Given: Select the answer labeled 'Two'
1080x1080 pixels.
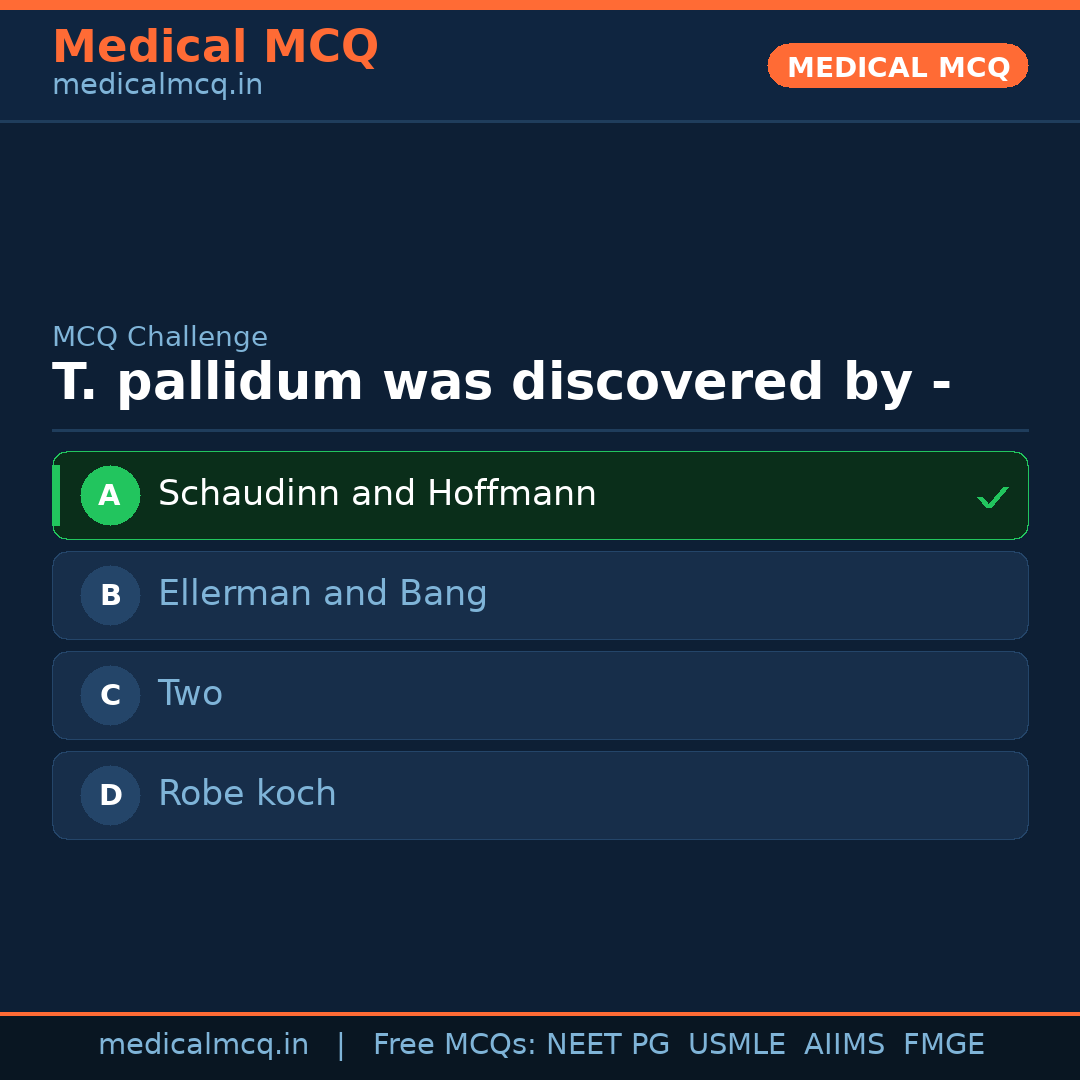Looking at the screenshot, I should click(x=190, y=694).
